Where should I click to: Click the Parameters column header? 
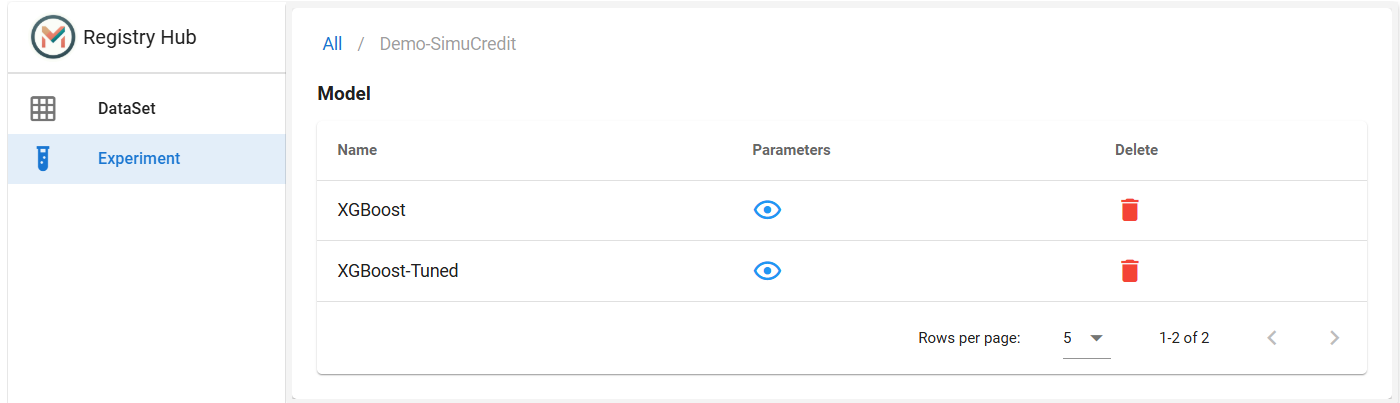point(792,150)
